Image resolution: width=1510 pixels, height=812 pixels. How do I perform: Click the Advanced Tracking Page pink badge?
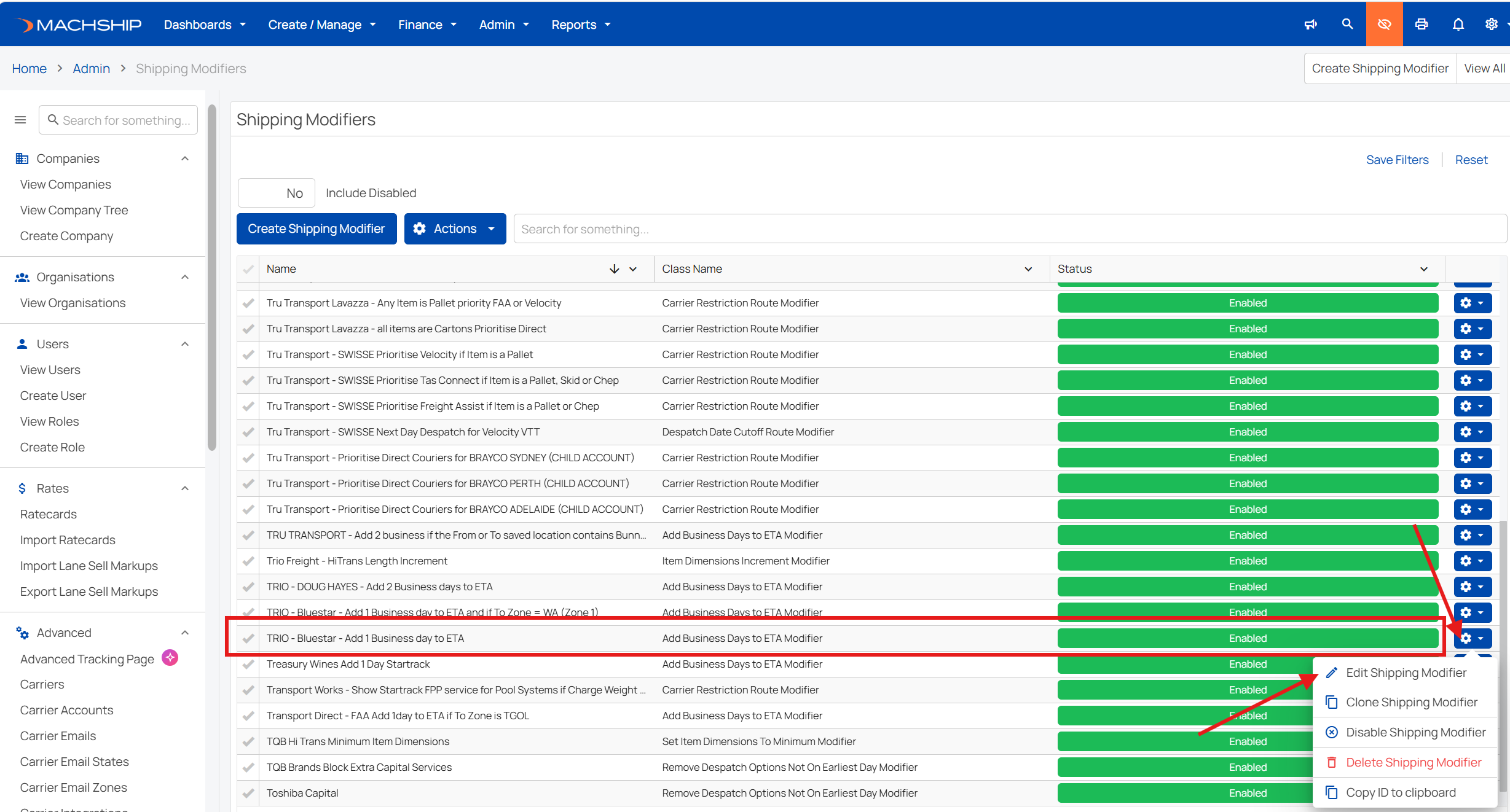coord(170,658)
